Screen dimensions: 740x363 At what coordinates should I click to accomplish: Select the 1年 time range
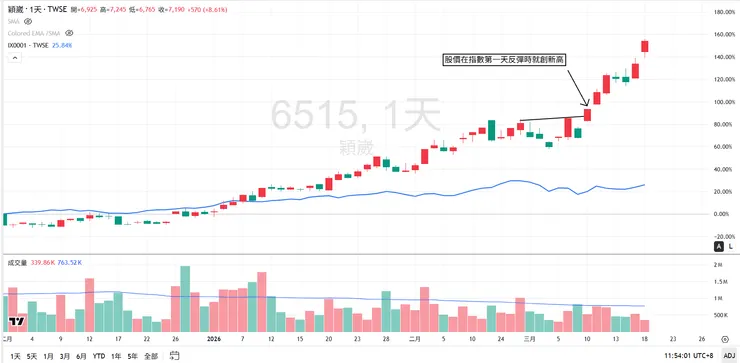116,355
